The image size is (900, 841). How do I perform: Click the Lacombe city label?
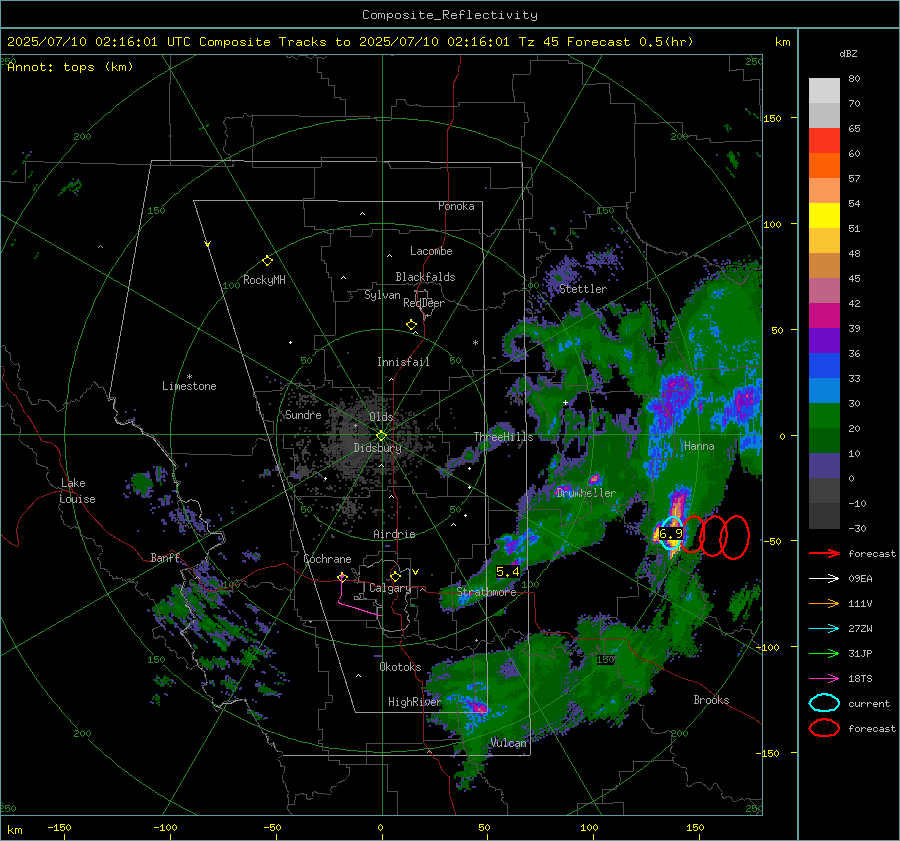[431, 251]
